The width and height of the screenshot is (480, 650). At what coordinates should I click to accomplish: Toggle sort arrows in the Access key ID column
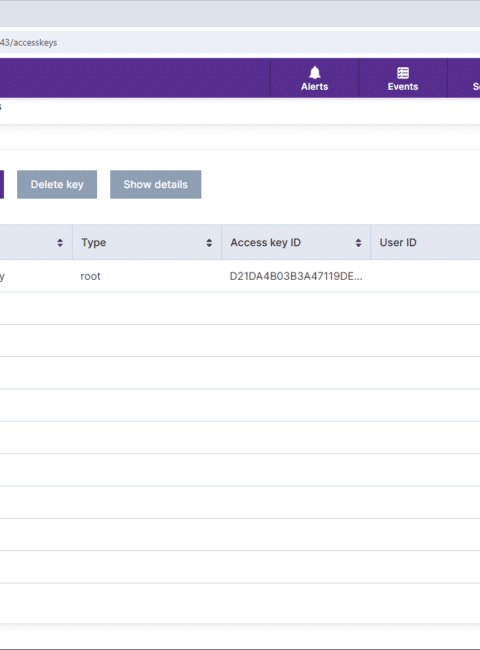click(x=359, y=243)
